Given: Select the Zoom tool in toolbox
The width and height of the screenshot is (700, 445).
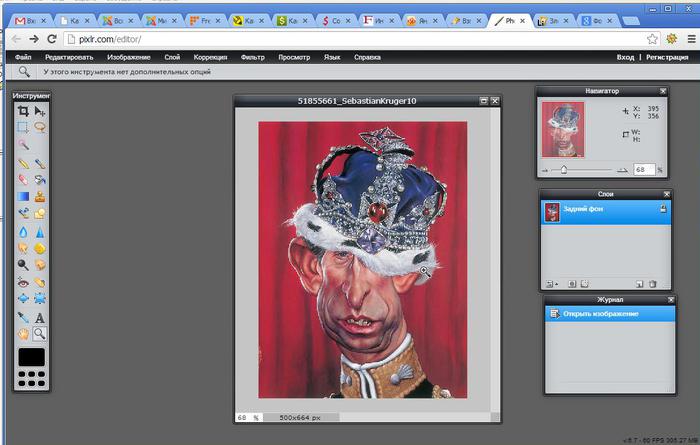Looking at the screenshot, I should click(40, 334).
